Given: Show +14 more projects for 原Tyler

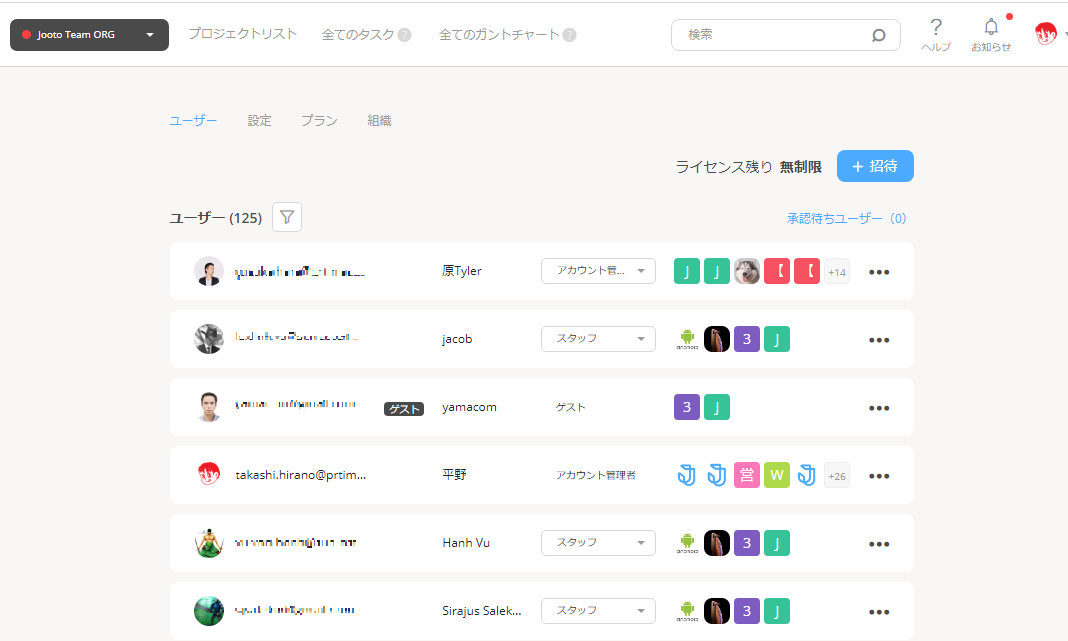Looking at the screenshot, I should tap(837, 271).
